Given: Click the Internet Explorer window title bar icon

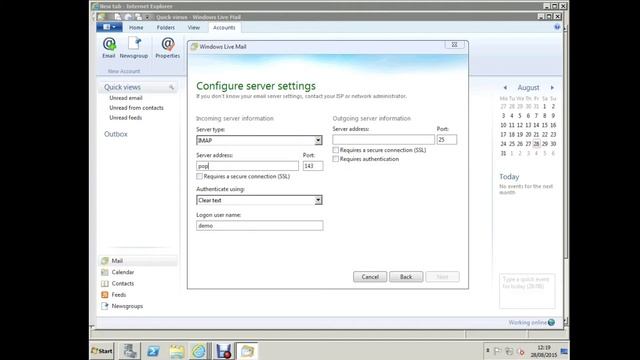Looking at the screenshot, I should [95, 6].
